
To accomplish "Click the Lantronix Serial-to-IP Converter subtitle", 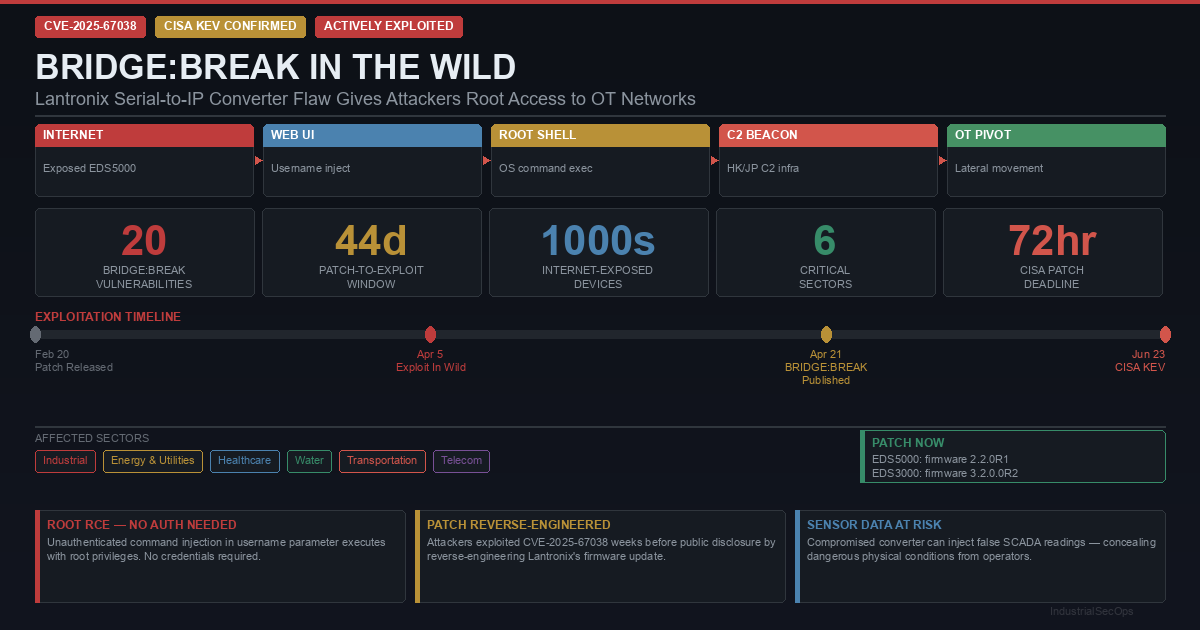I will [365, 99].
